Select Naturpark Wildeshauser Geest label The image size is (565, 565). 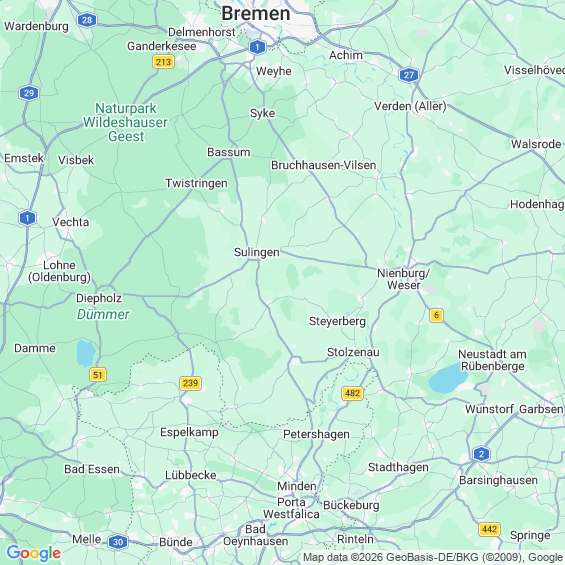(x=125, y=122)
